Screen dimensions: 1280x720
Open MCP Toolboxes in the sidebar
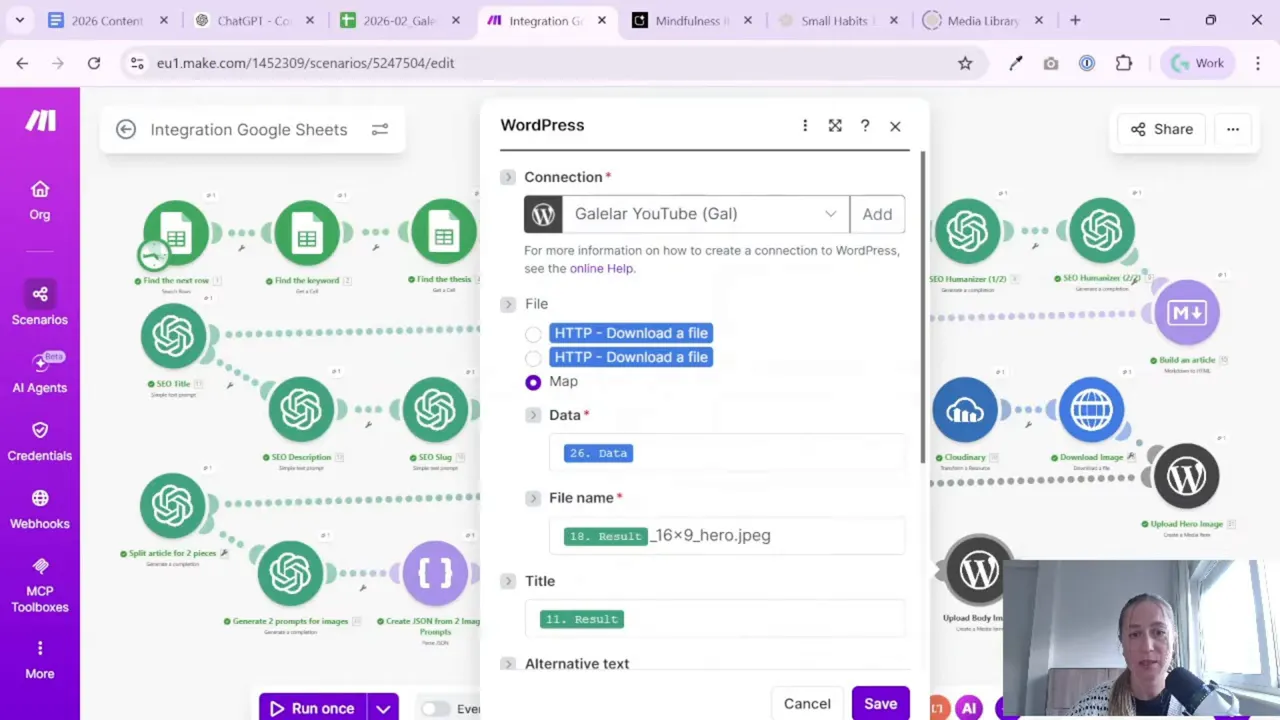40,584
